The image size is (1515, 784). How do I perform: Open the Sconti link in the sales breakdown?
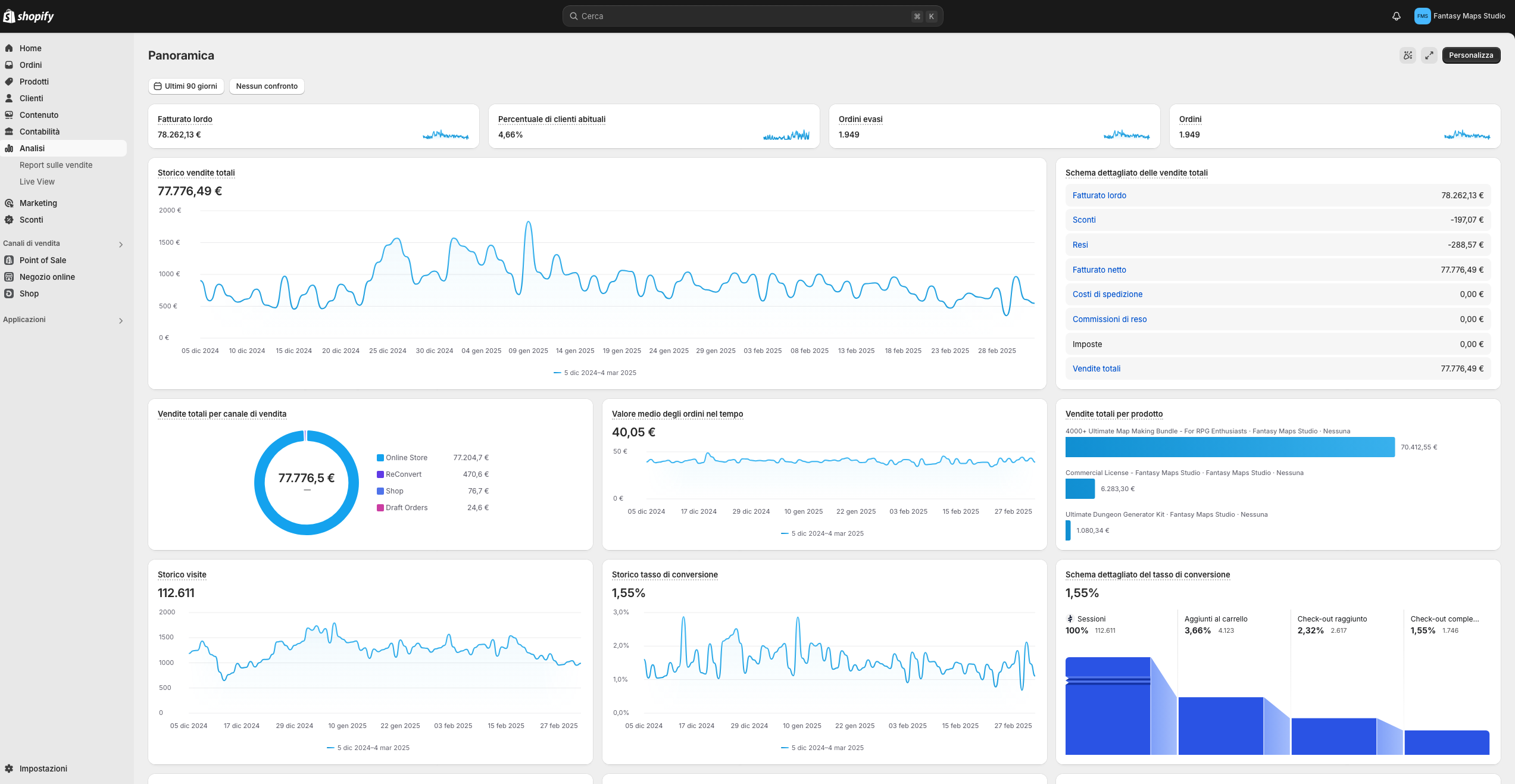[1084, 220]
